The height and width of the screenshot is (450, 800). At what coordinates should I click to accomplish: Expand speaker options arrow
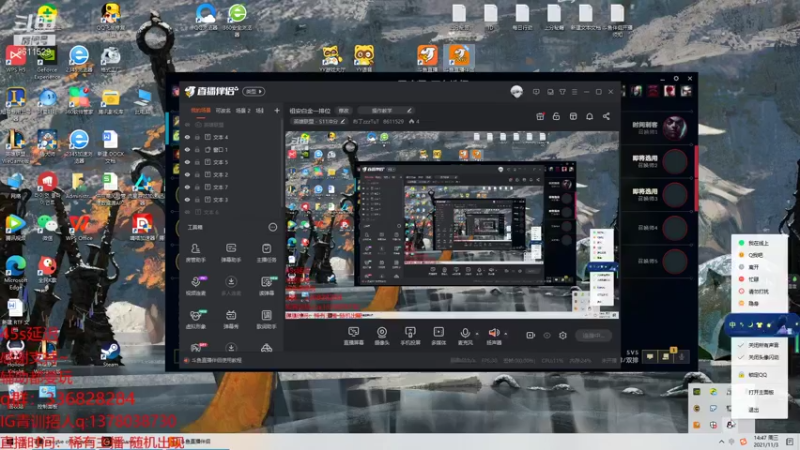[x=506, y=334]
